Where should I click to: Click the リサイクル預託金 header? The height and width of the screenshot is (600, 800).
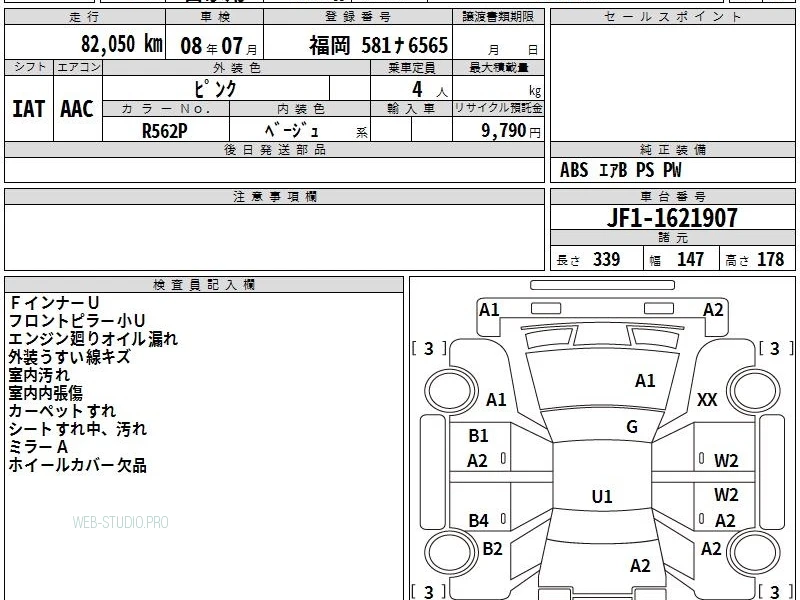498,108
